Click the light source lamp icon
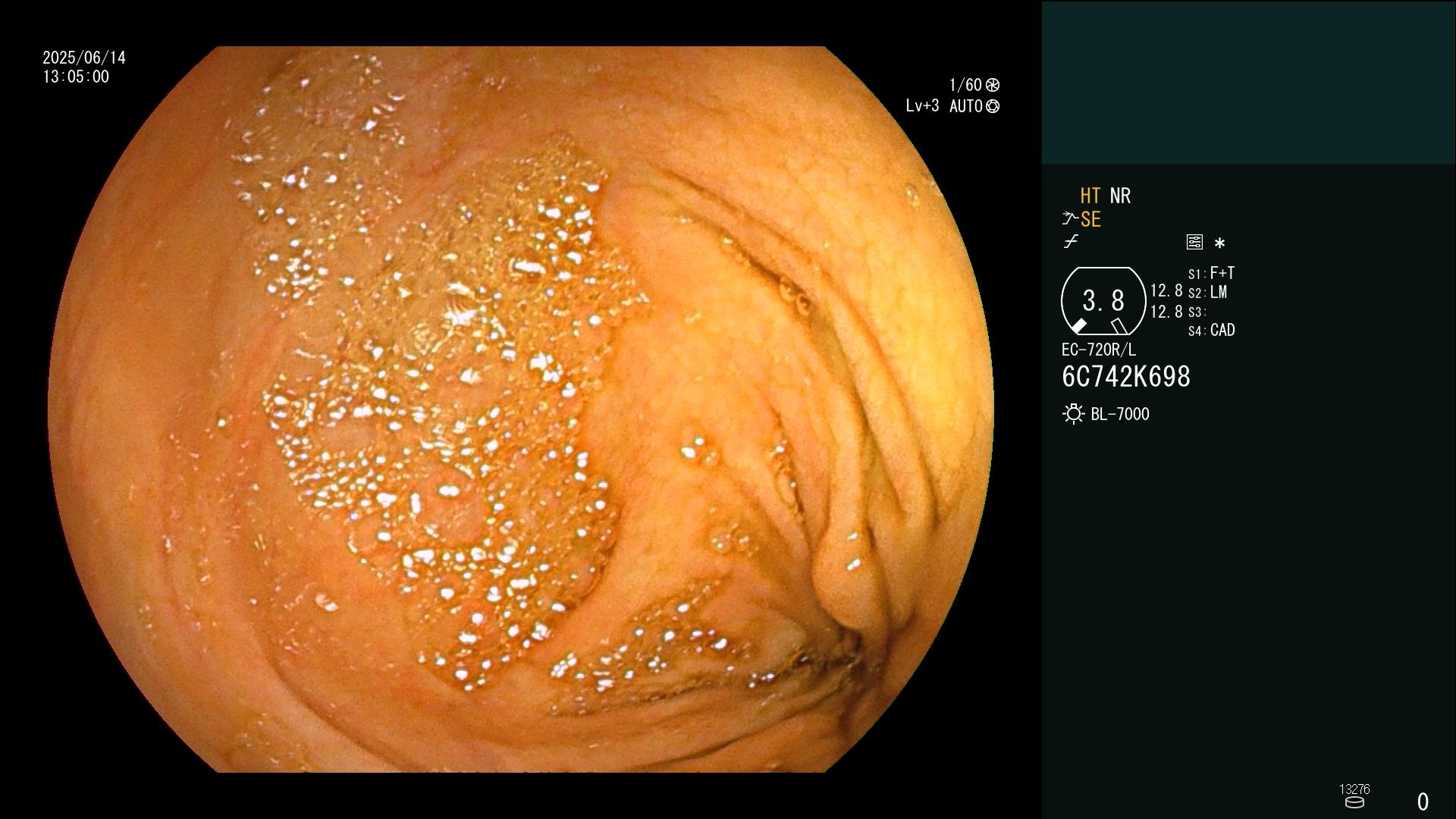The width and height of the screenshot is (1456, 819). 1073,414
